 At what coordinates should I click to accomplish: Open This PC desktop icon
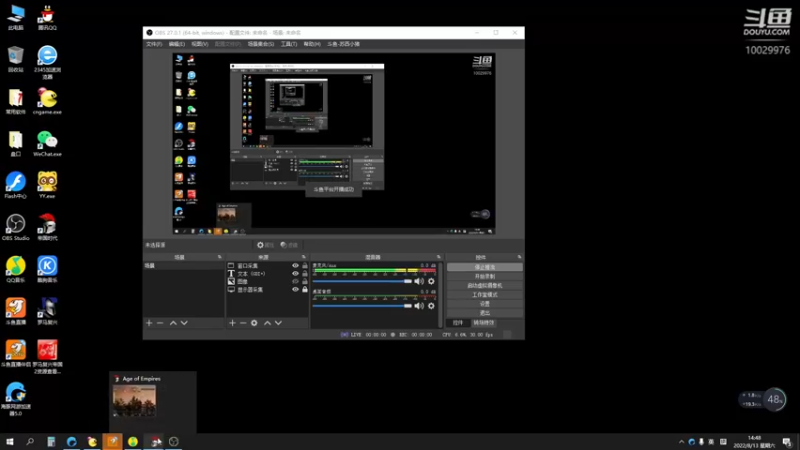(x=16, y=17)
